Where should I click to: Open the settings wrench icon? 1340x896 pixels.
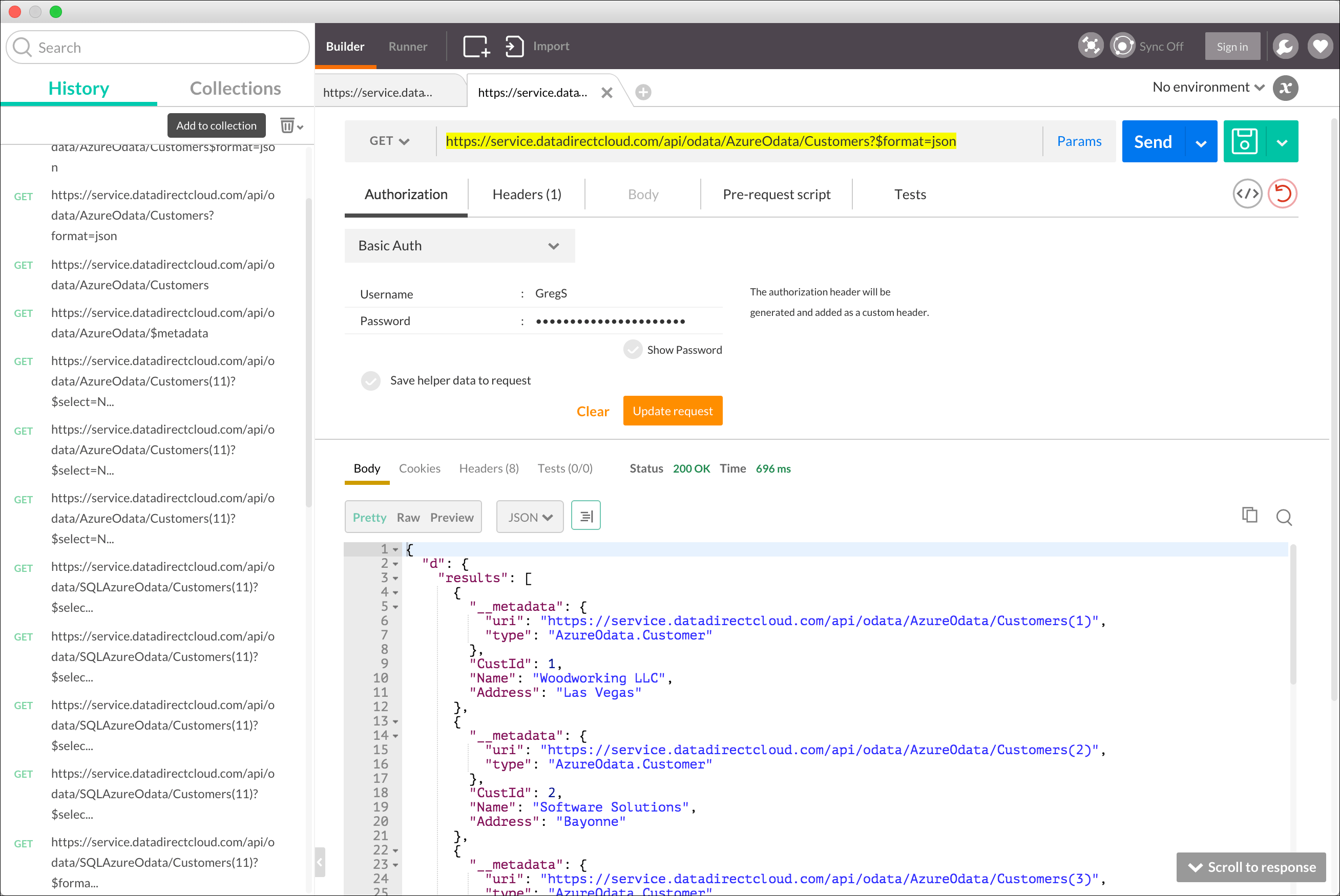pos(1285,46)
